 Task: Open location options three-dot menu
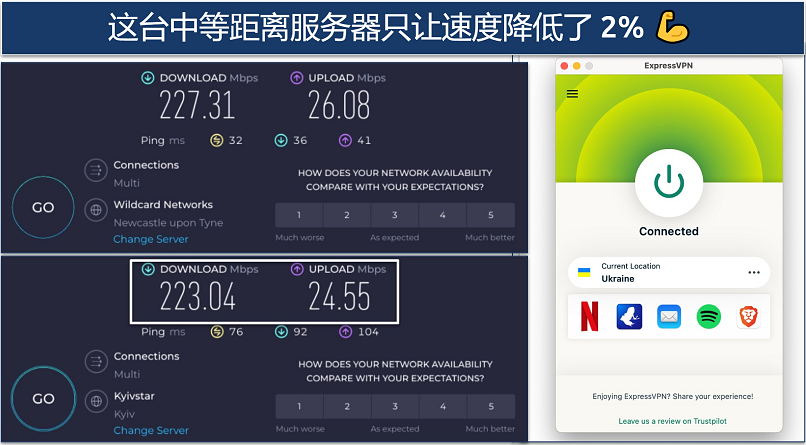pyautogui.click(x=754, y=272)
